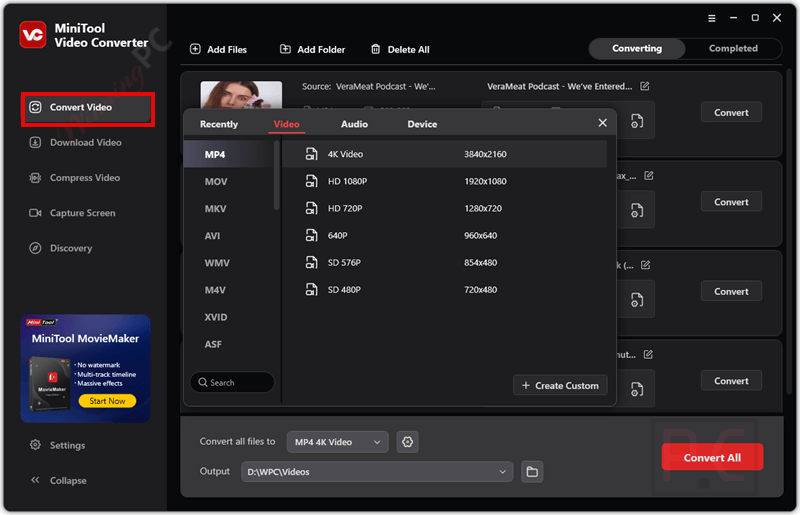Viewport: 800px width, 515px height.
Task: Open Discovery in the sidebar
Action: pos(61,248)
